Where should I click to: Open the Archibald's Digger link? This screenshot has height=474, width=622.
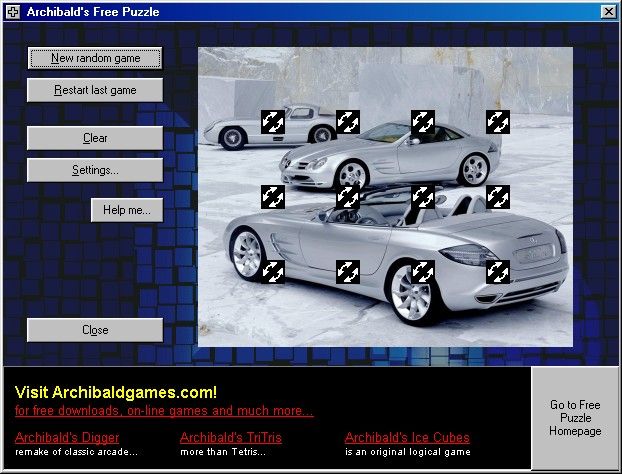(67, 437)
